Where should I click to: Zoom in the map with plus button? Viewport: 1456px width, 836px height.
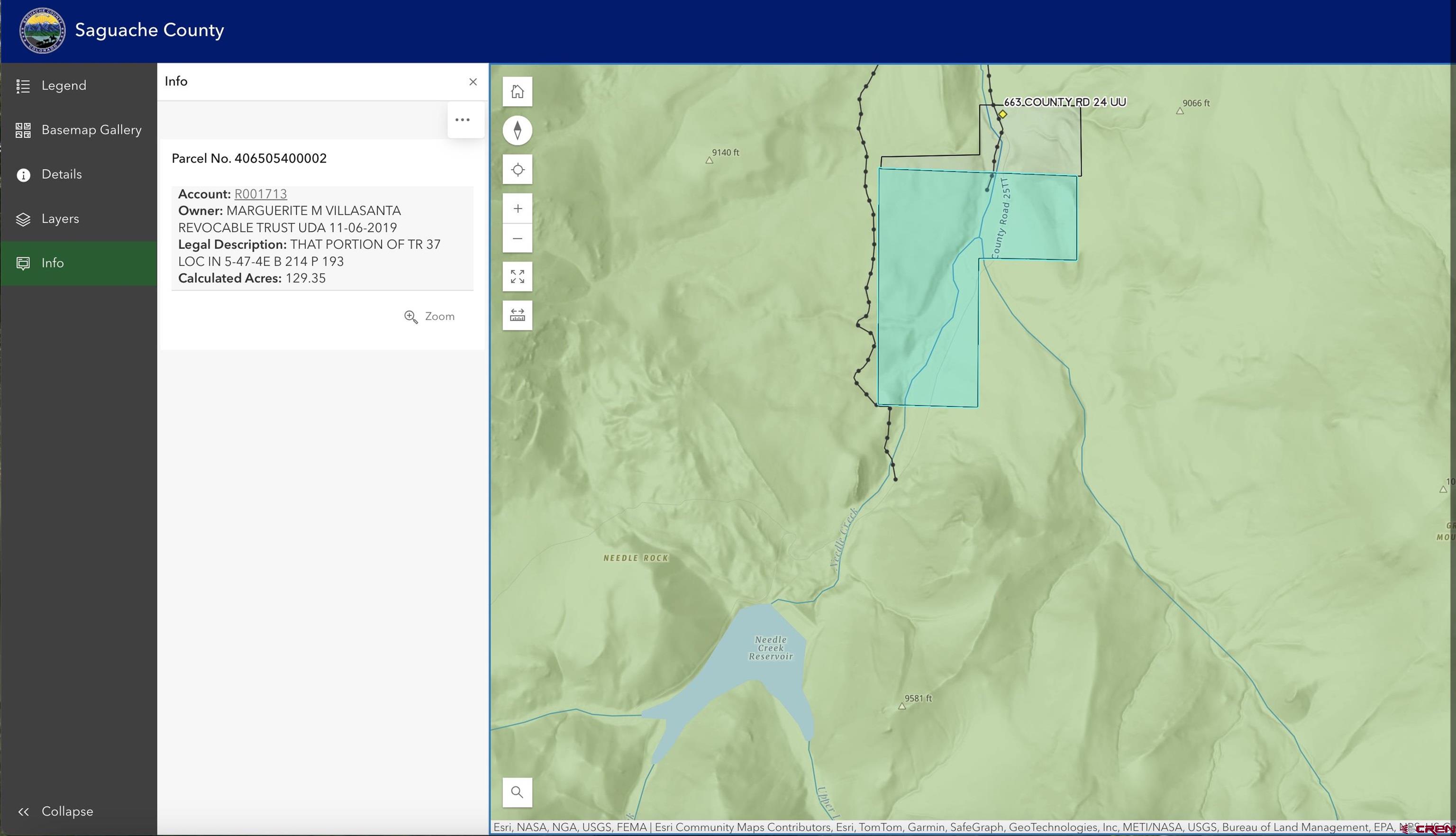click(517, 209)
